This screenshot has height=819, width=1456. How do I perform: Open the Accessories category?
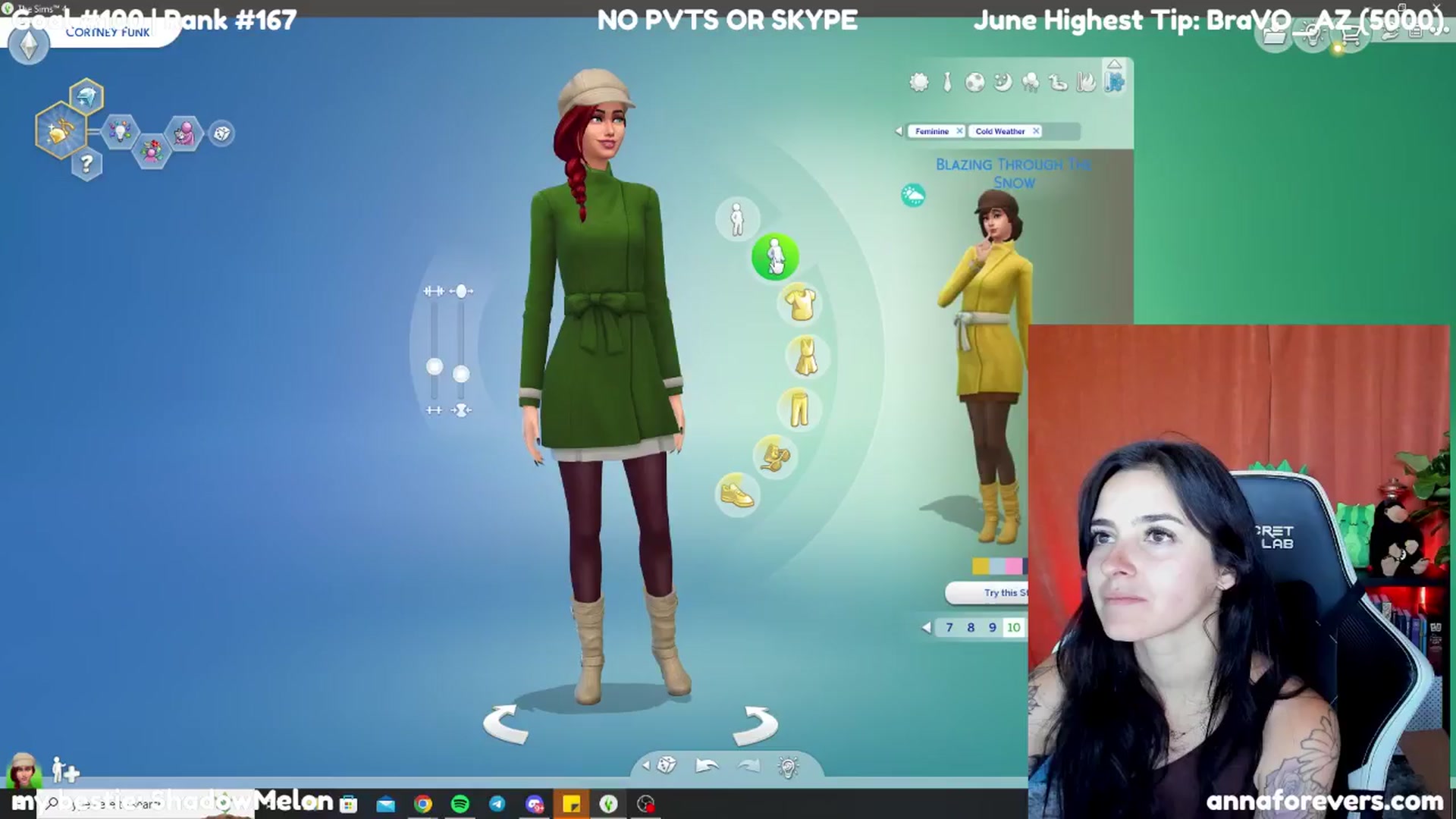tap(775, 456)
